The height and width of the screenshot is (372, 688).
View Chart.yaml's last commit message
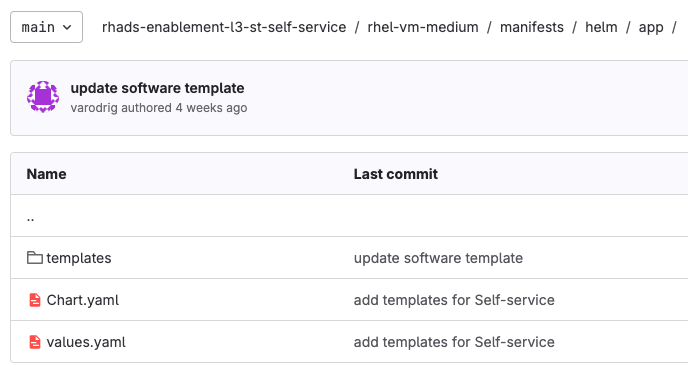(454, 300)
